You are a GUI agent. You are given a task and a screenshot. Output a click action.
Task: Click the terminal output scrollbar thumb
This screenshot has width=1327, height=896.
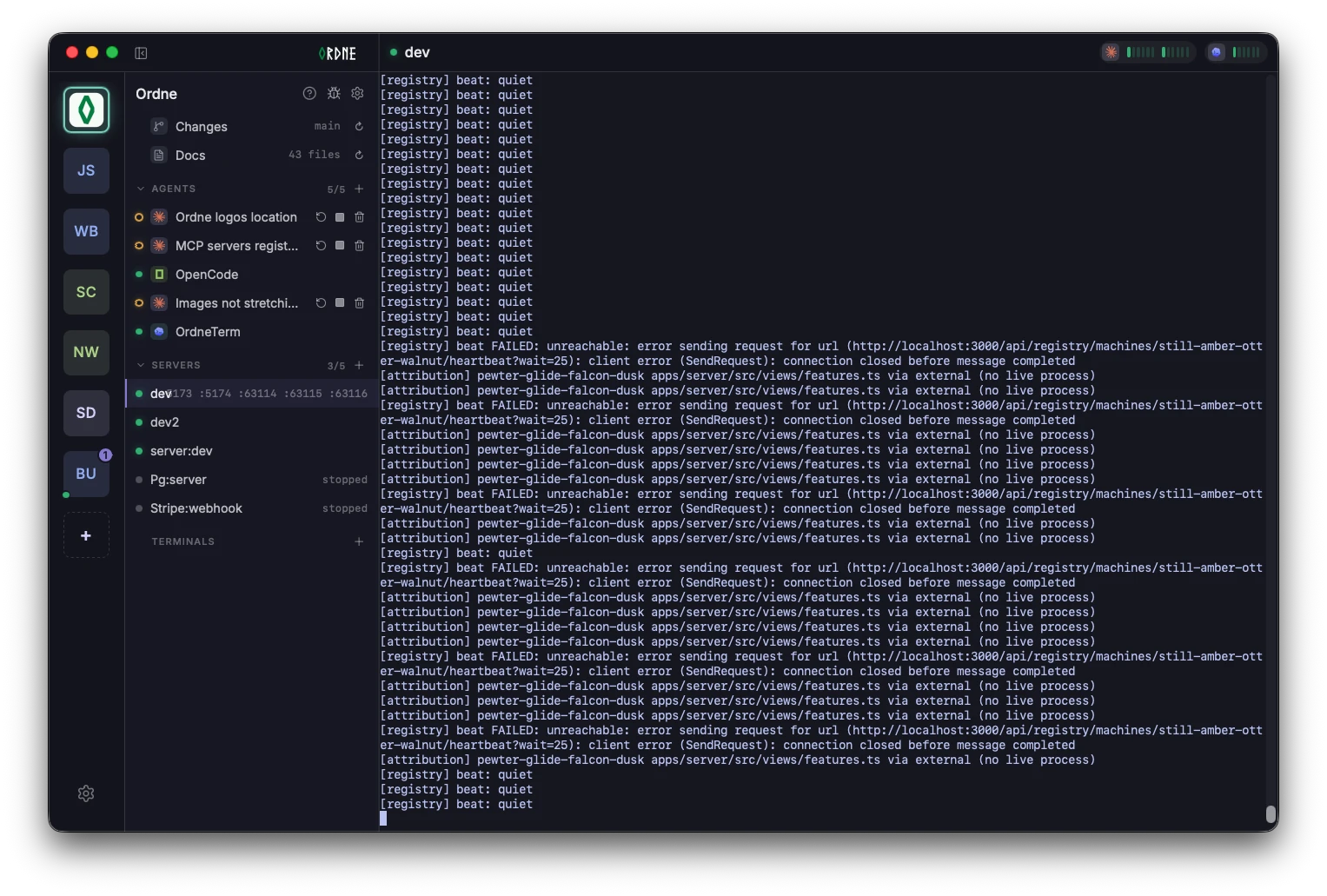pos(1271,813)
